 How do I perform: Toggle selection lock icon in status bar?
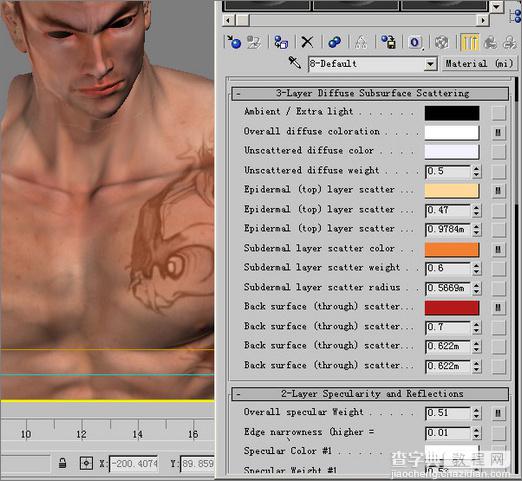(x=62, y=463)
